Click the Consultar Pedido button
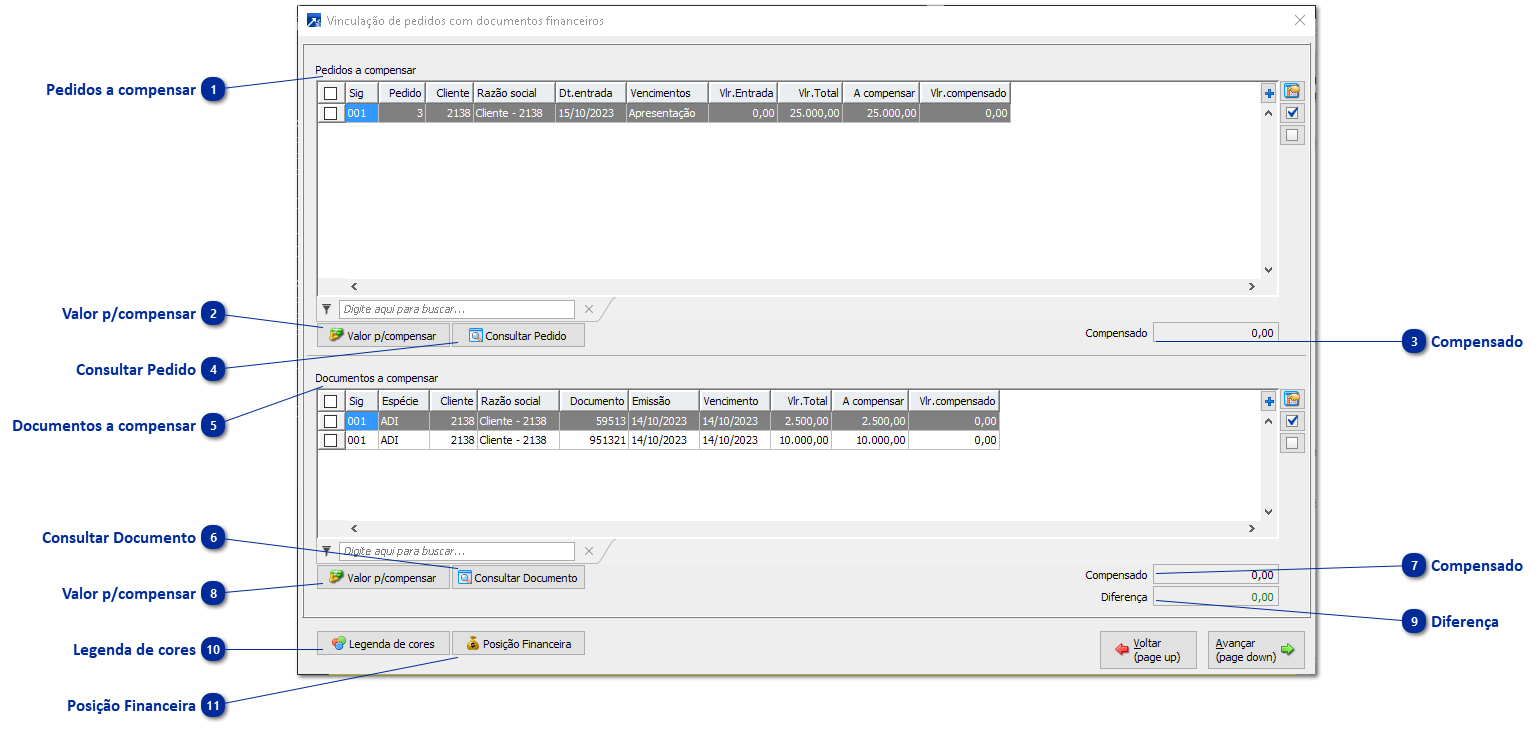Image resolution: width=1539 pixels, height=732 pixels. point(518,335)
